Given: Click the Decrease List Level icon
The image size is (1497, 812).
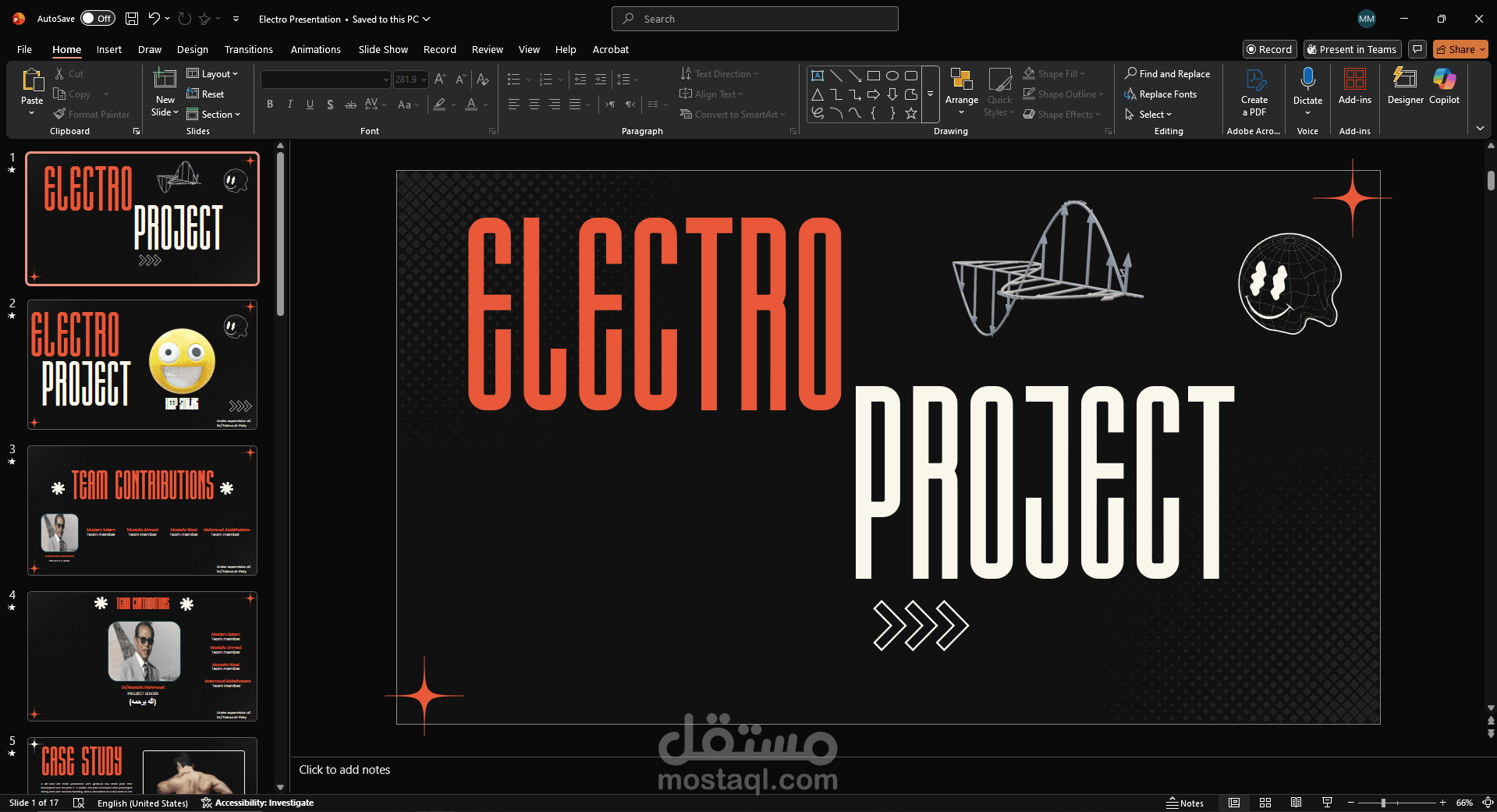Looking at the screenshot, I should (580, 79).
